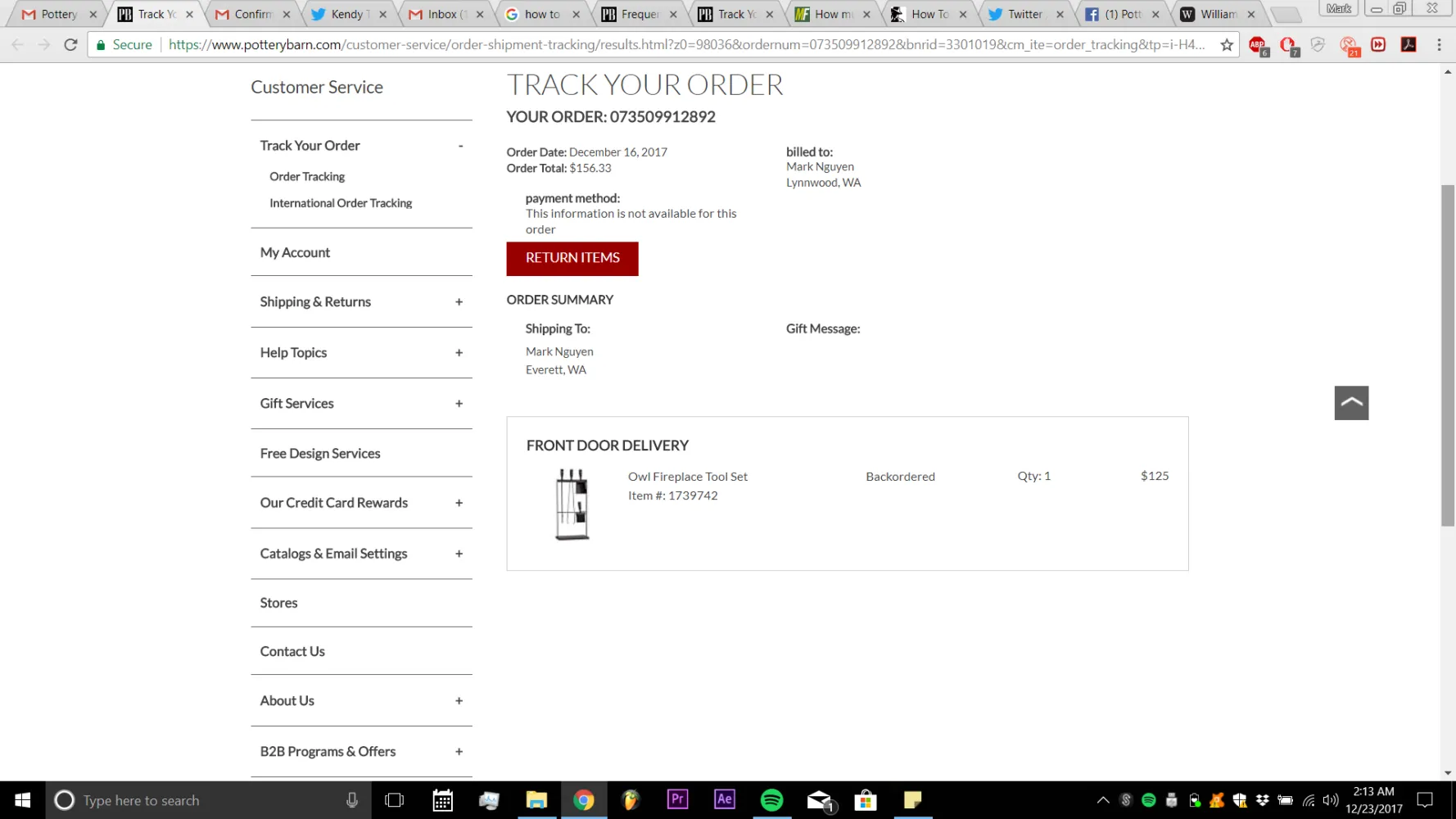This screenshot has height=819, width=1456.
Task: Go to My Account
Action: [295, 253]
